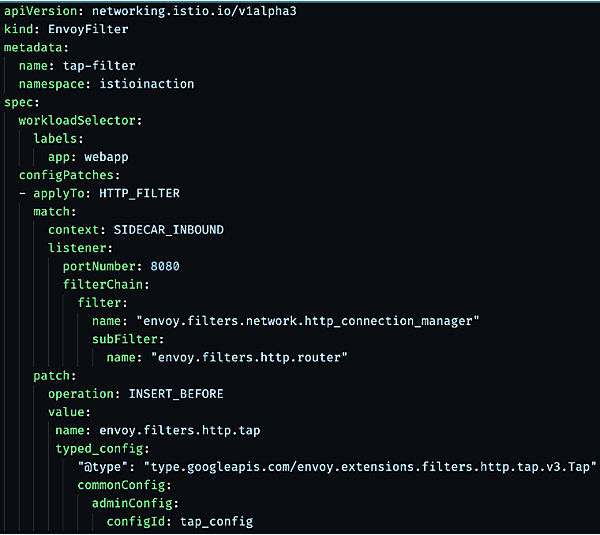This screenshot has width=600, height=535.
Task: Click the INSERT_BEFORE operation value
Action: (175, 393)
